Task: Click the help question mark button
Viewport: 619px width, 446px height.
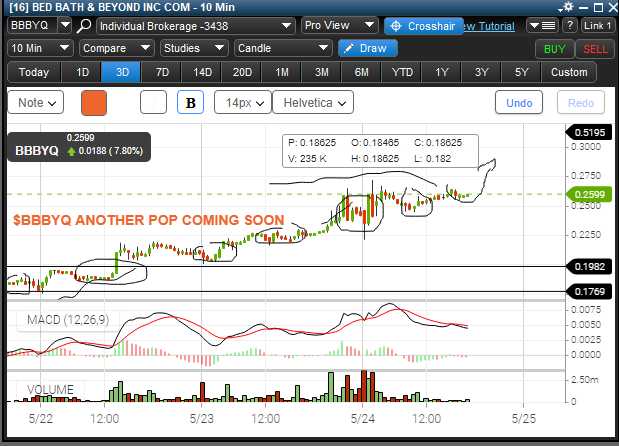Action: click(570, 26)
